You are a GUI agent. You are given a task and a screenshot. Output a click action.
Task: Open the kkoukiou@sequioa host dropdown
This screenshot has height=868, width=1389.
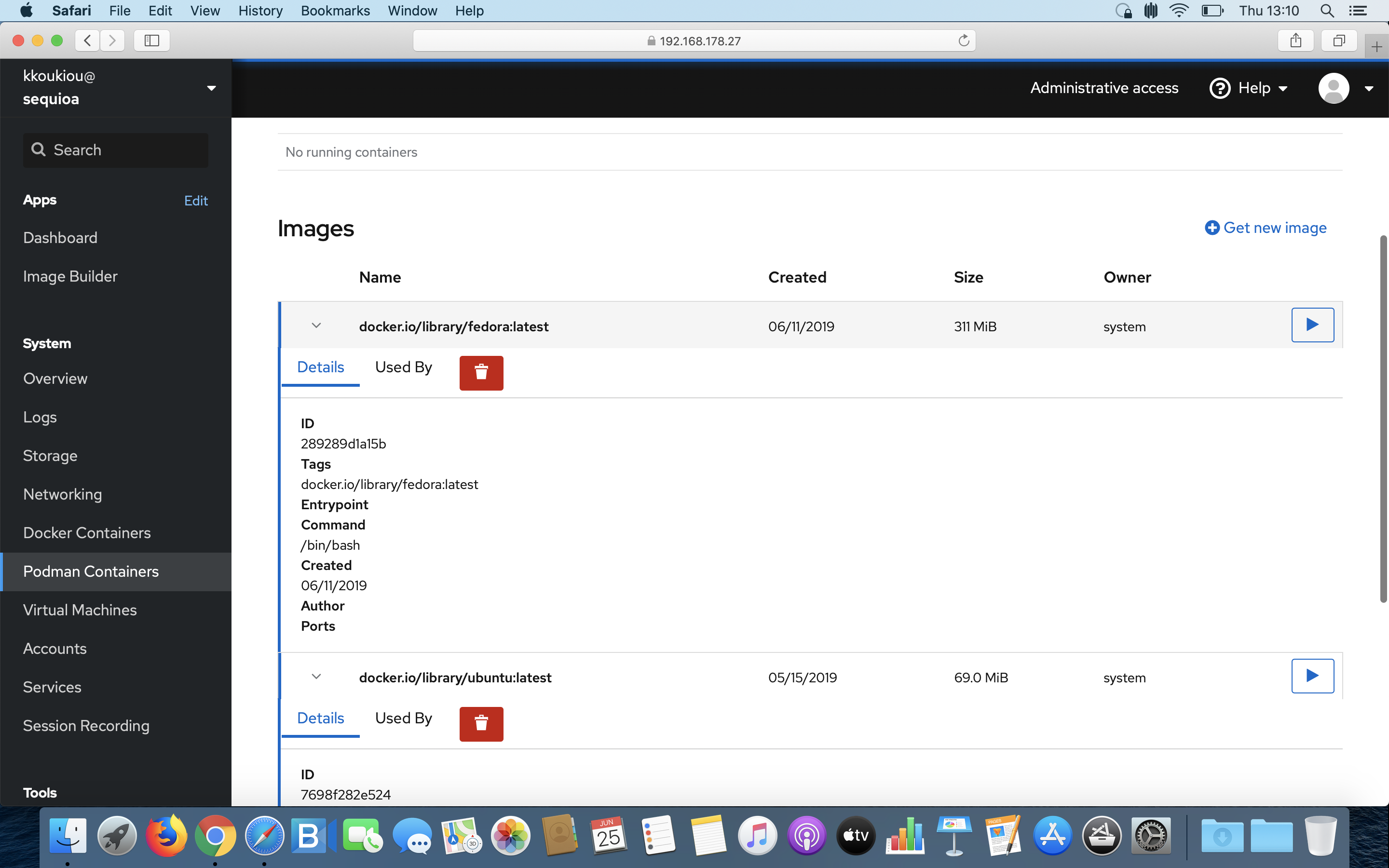point(211,88)
